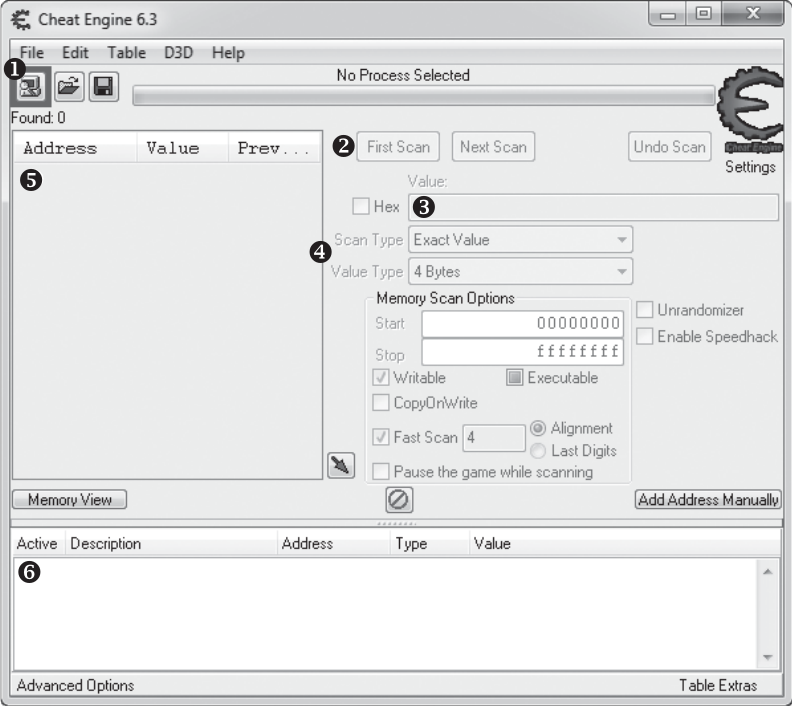Click Add Address Manually
792x706 pixels.
pyautogui.click(x=708, y=499)
